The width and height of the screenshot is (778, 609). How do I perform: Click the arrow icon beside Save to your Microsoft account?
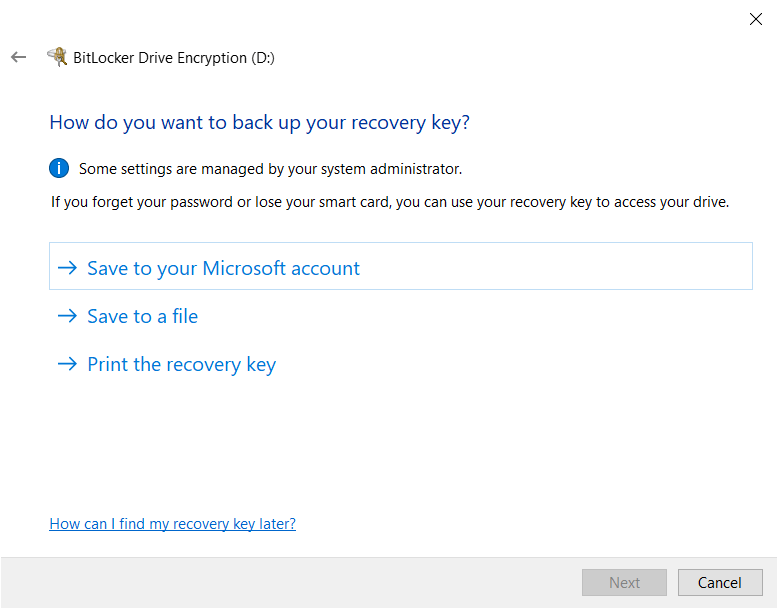(x=67, y=268)
